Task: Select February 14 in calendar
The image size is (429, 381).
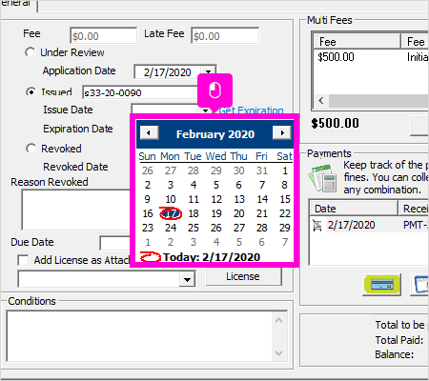Action: [262, 199]
